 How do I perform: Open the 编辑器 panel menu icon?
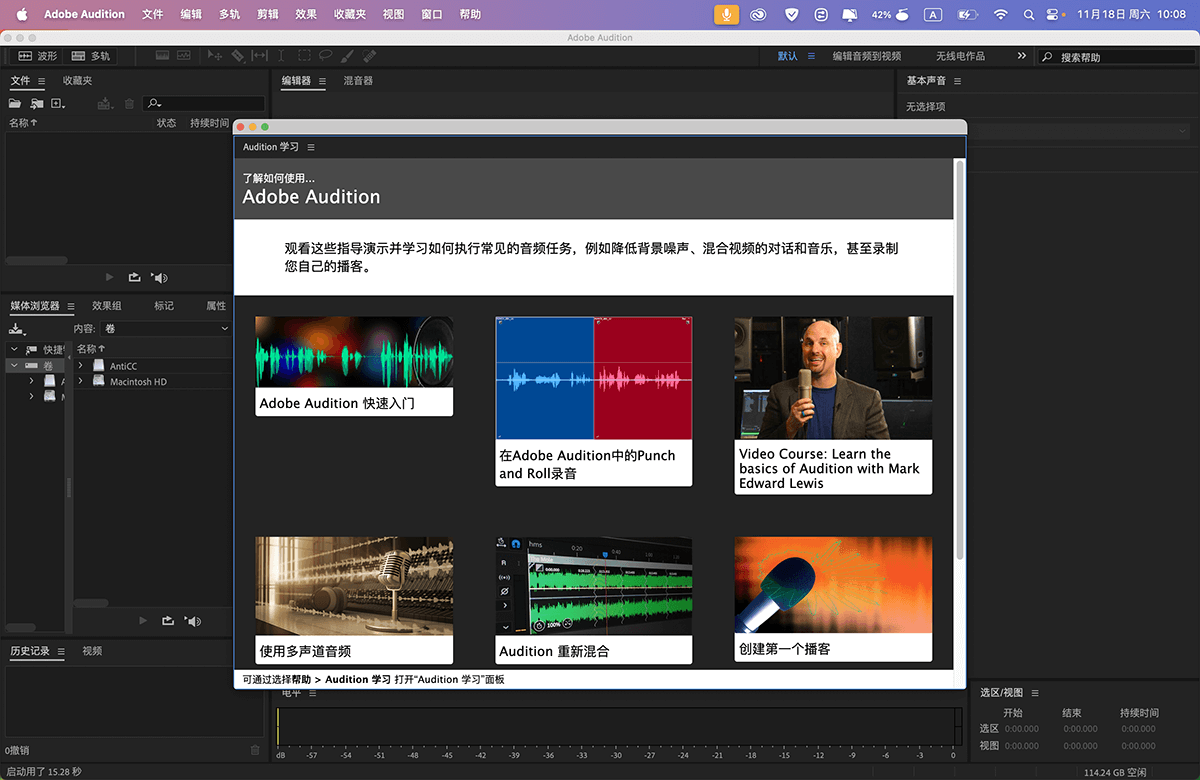click(x=322, y=81)
